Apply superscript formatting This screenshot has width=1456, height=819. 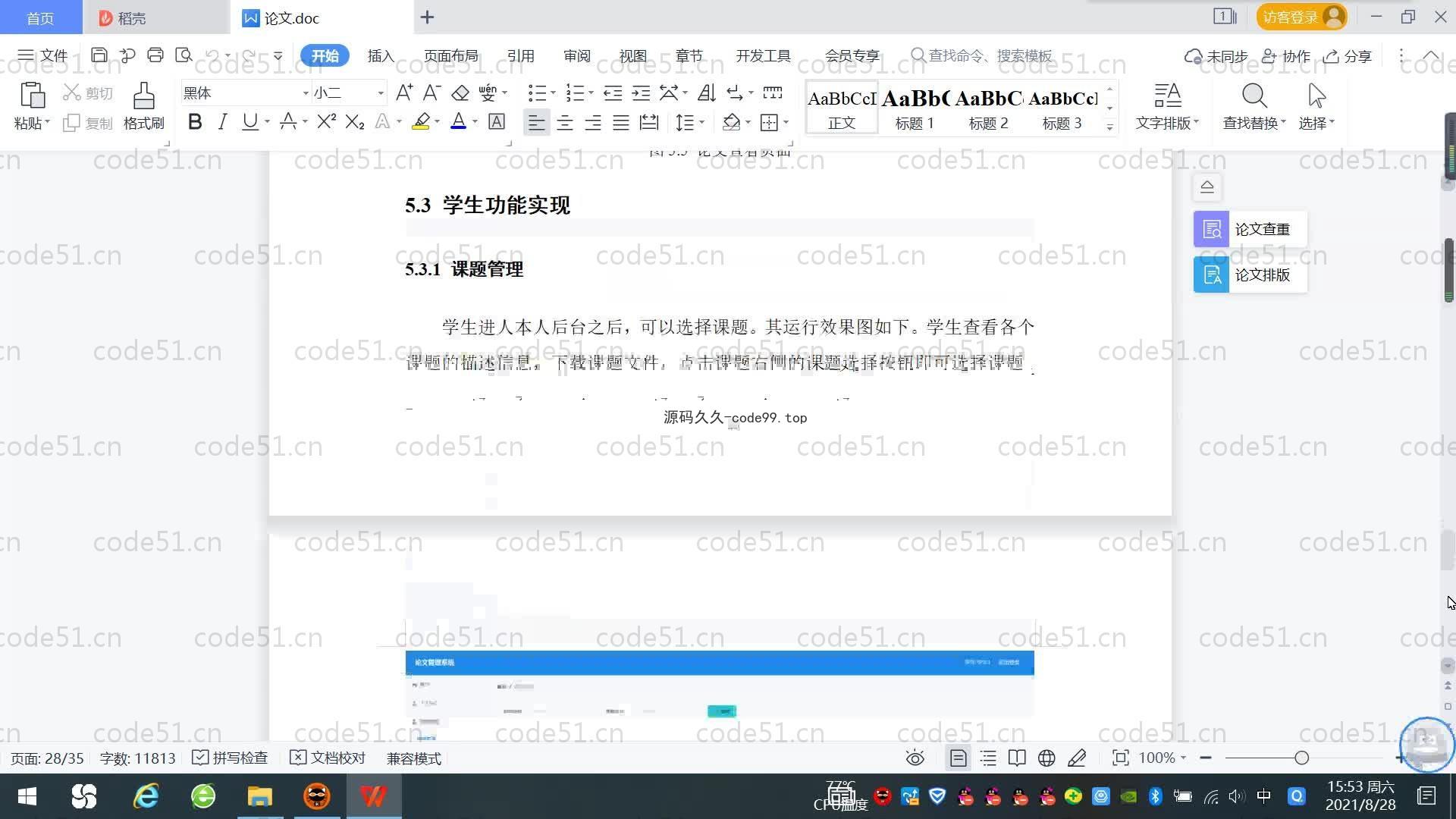(x=327, y=122)
